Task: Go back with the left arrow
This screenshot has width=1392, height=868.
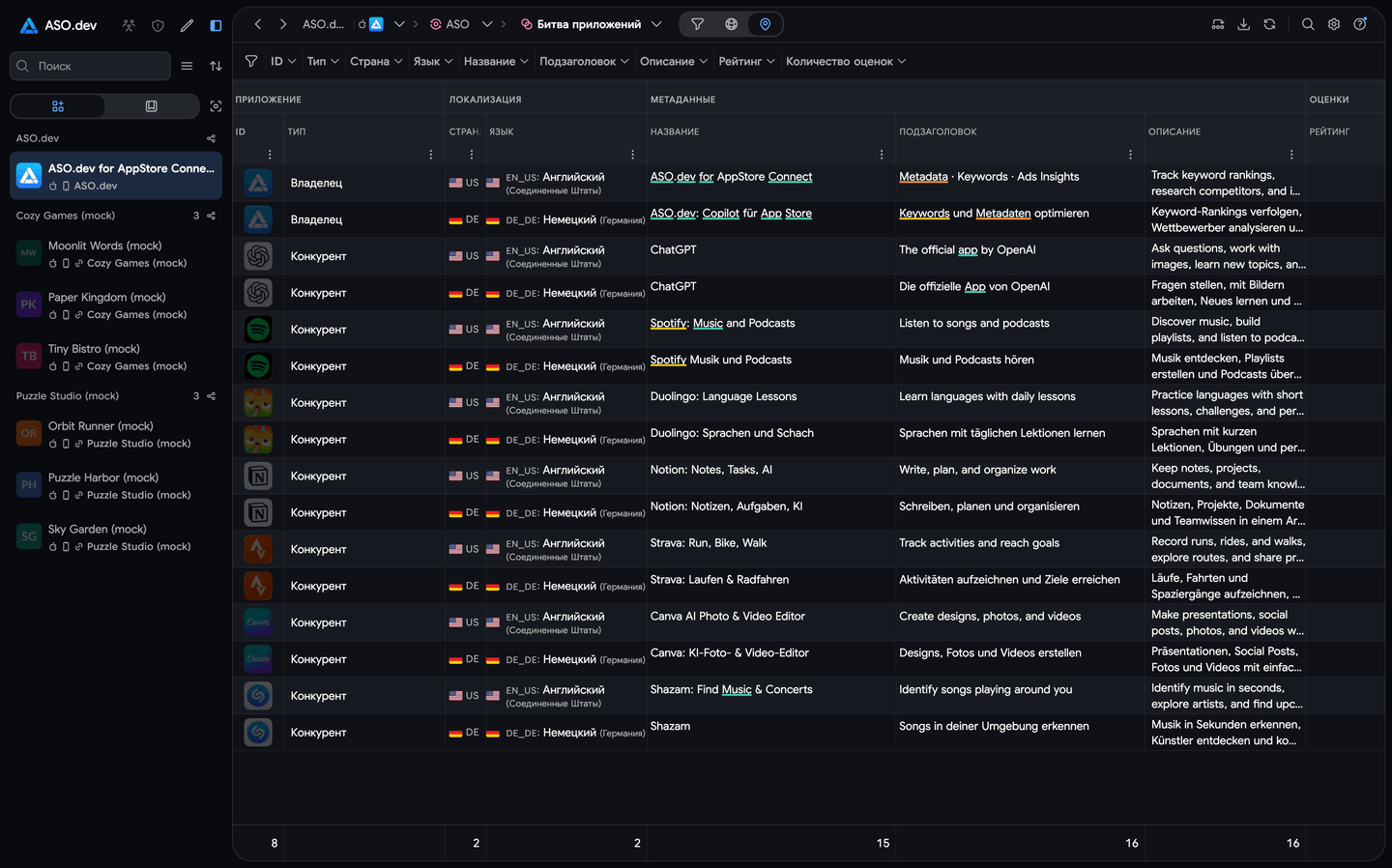Action: click(258, 24)
